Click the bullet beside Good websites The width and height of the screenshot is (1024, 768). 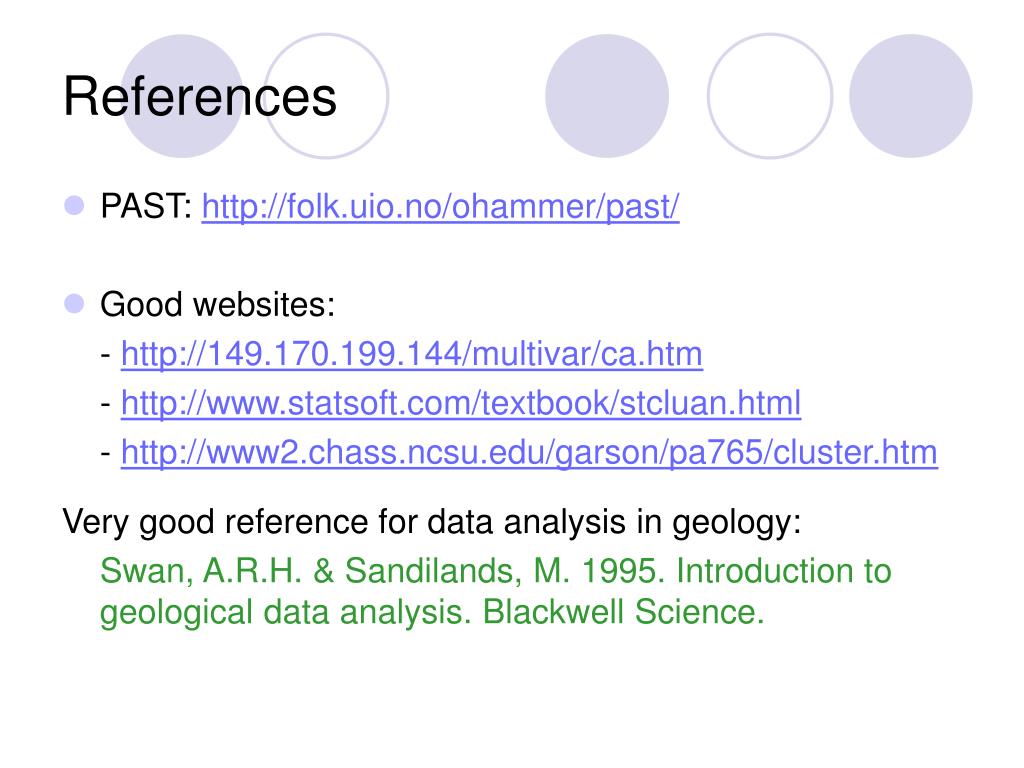pos(74,304)
